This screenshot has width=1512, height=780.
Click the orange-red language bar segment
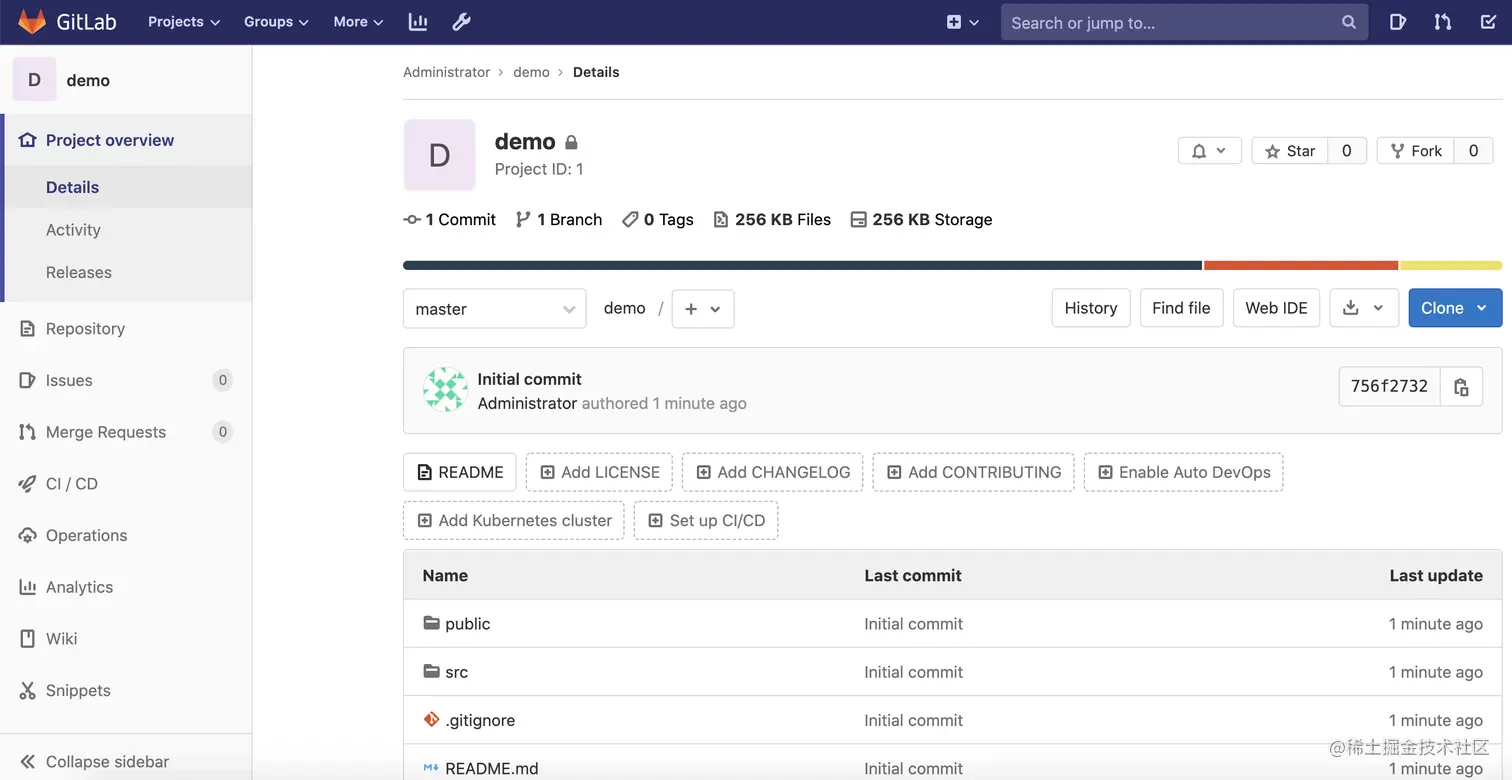coord(1301,265)
